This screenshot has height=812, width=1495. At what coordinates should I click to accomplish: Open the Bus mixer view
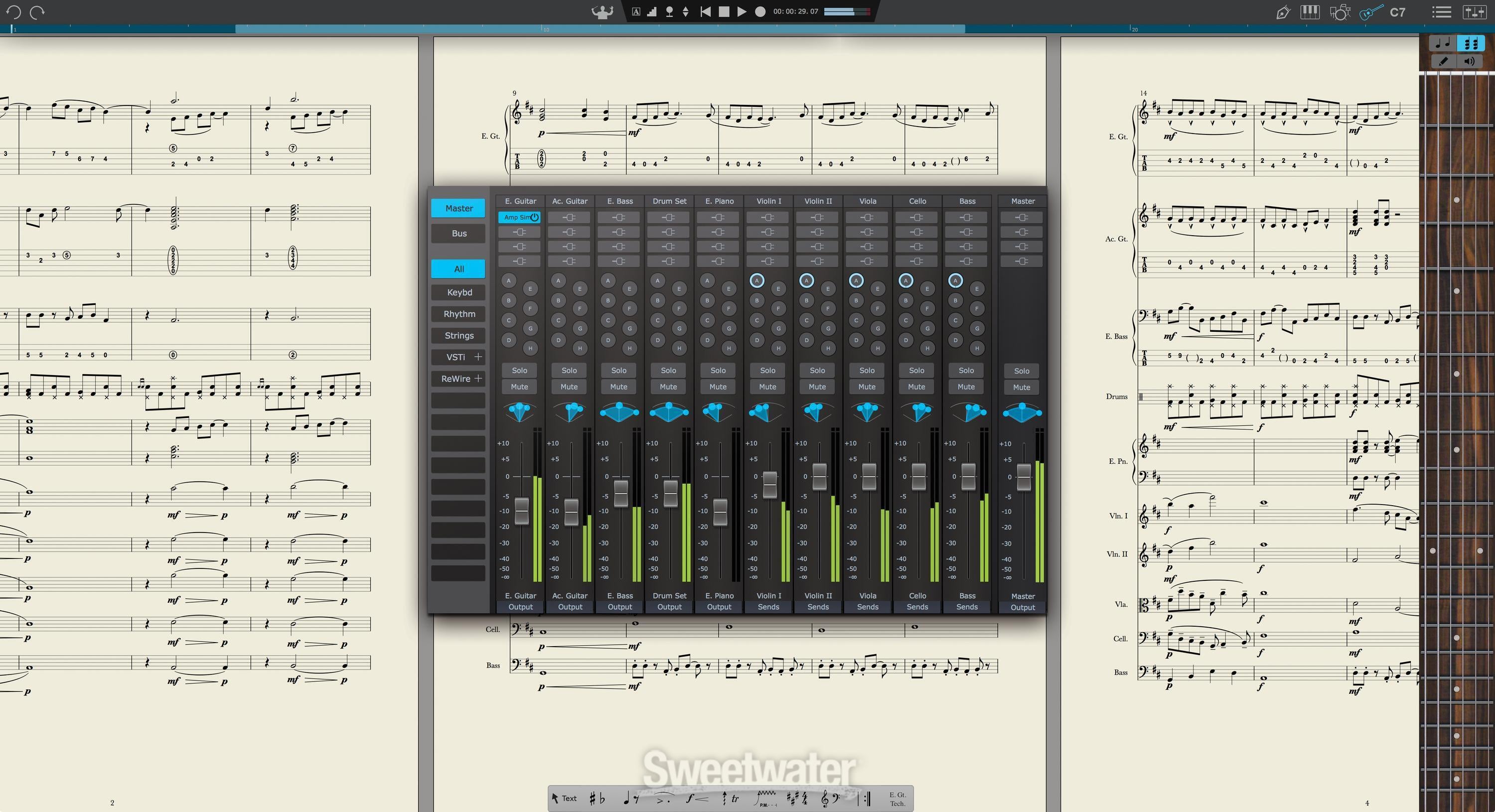coord(458,233)
